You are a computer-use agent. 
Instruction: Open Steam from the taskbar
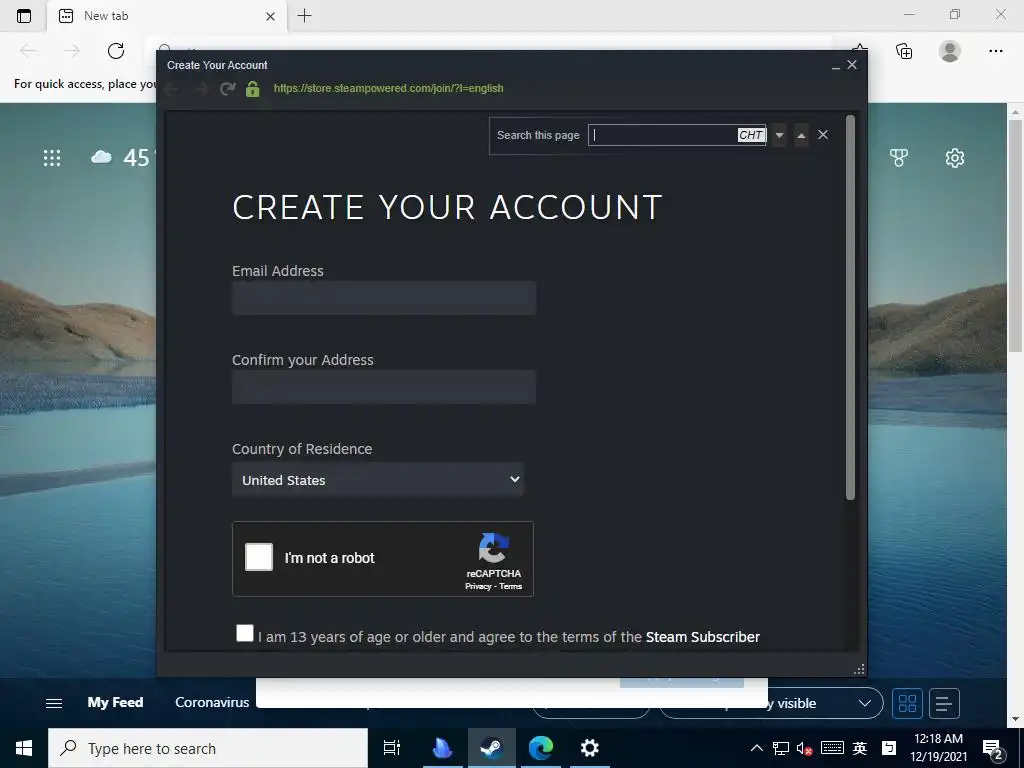click(x=492, y=748)
